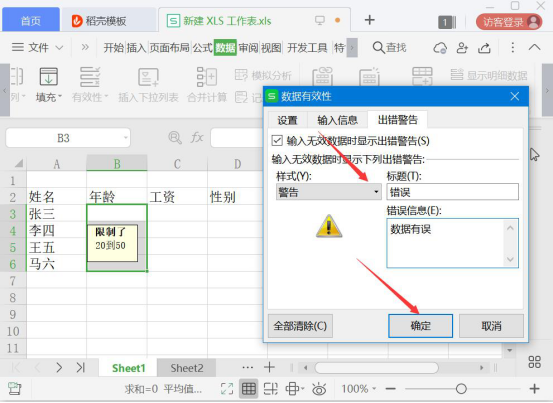The image size is (553, 403).
Task: Confirm with the 确定 button
Action: click(420, 326)
